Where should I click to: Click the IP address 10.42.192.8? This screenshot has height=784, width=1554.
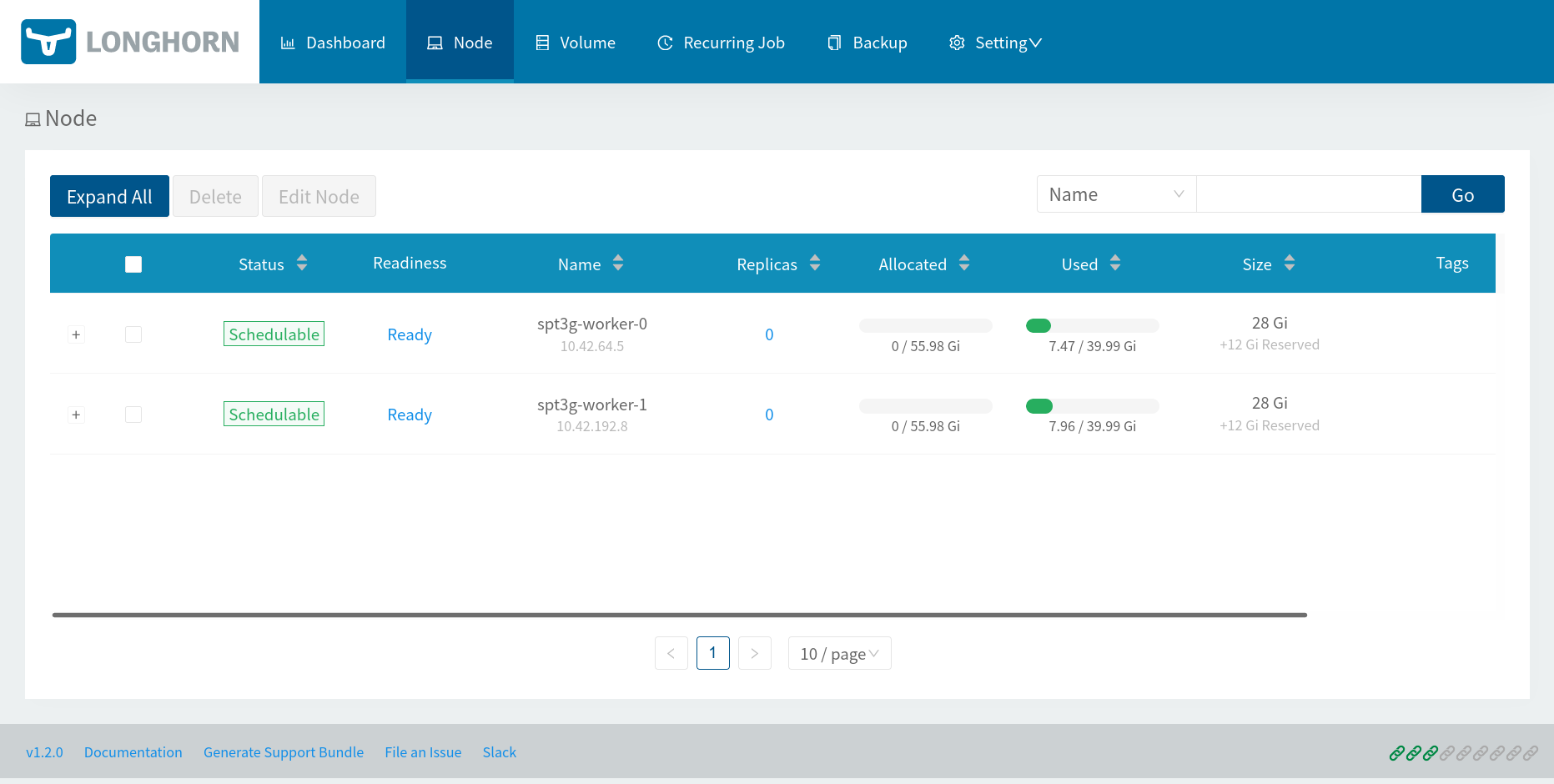(x=592, y=426)
